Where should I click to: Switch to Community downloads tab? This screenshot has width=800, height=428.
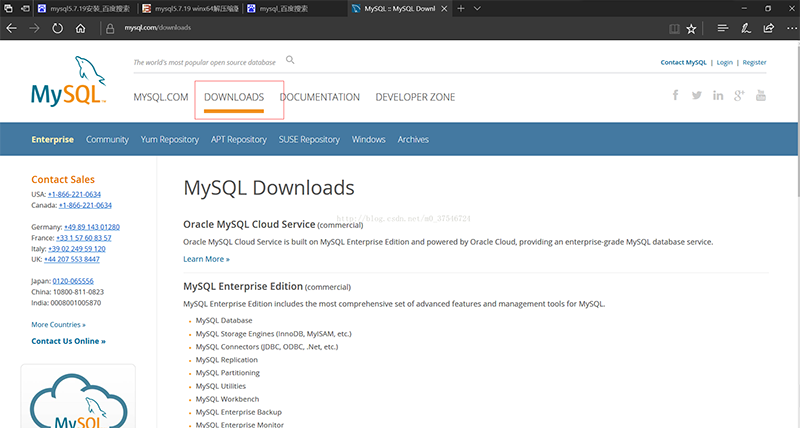coord(107,140)
